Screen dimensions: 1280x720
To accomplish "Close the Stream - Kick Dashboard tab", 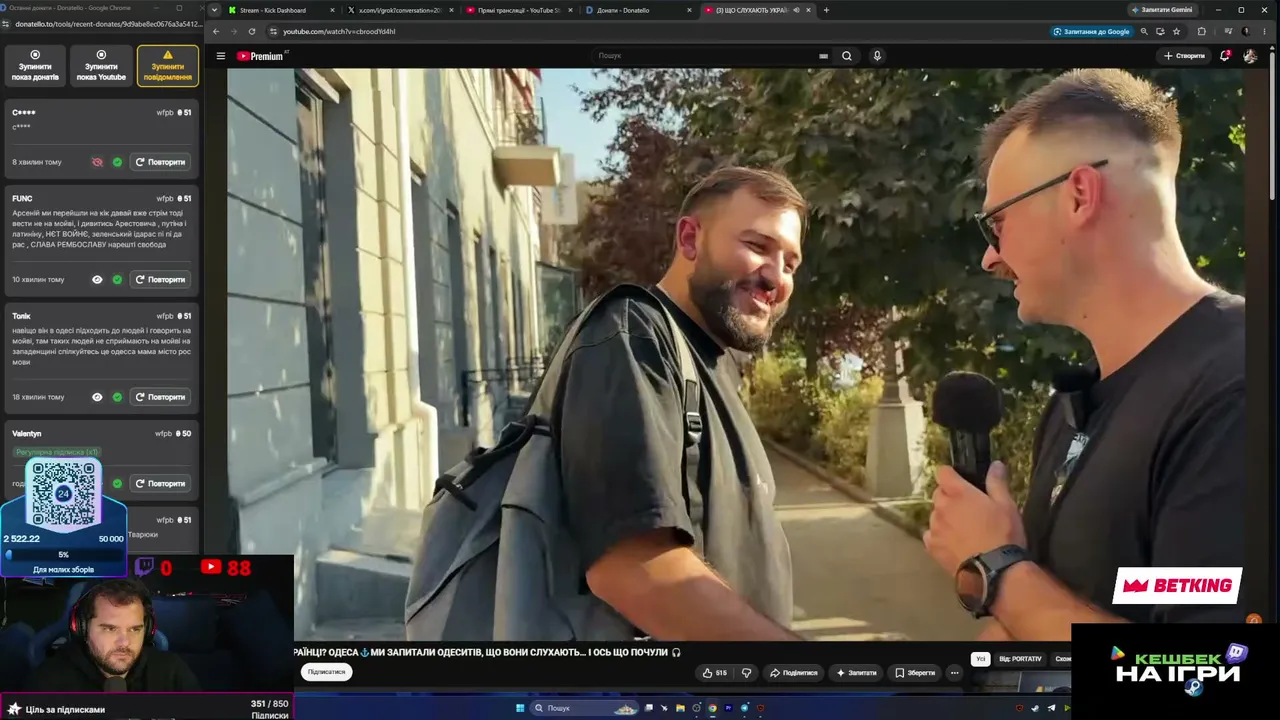I will pos(333,10).
